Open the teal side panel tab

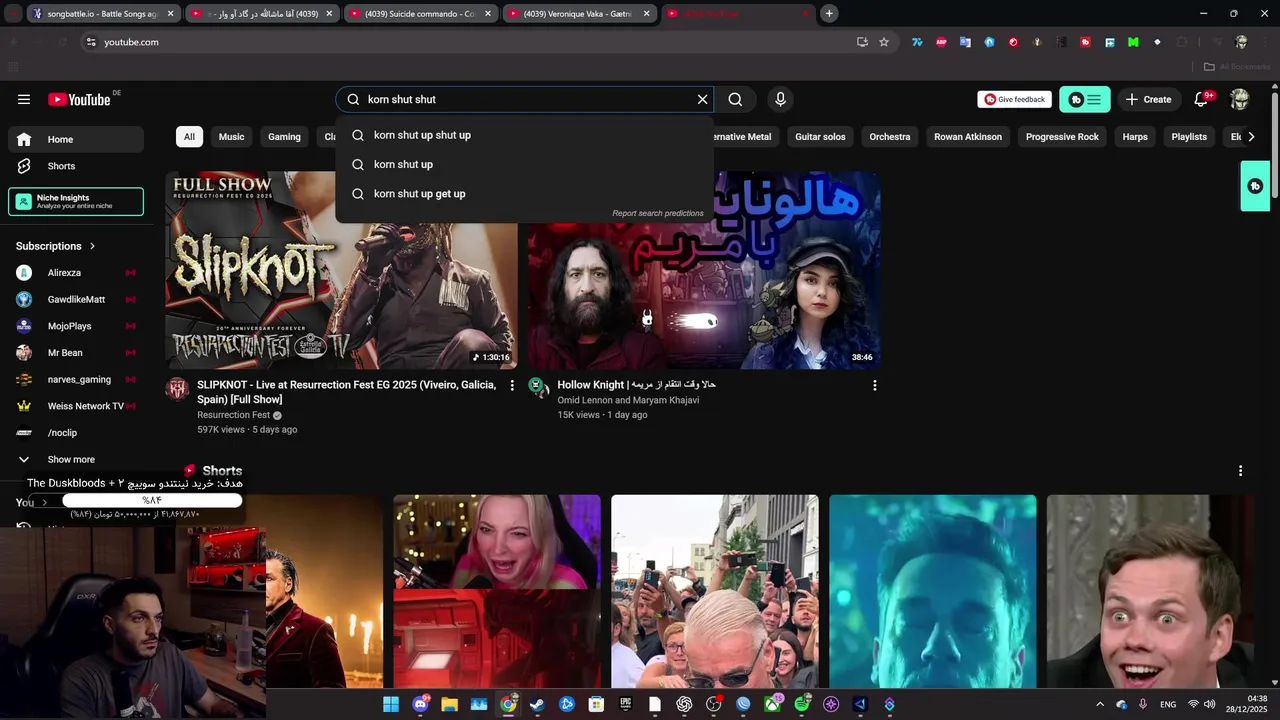1255,186
